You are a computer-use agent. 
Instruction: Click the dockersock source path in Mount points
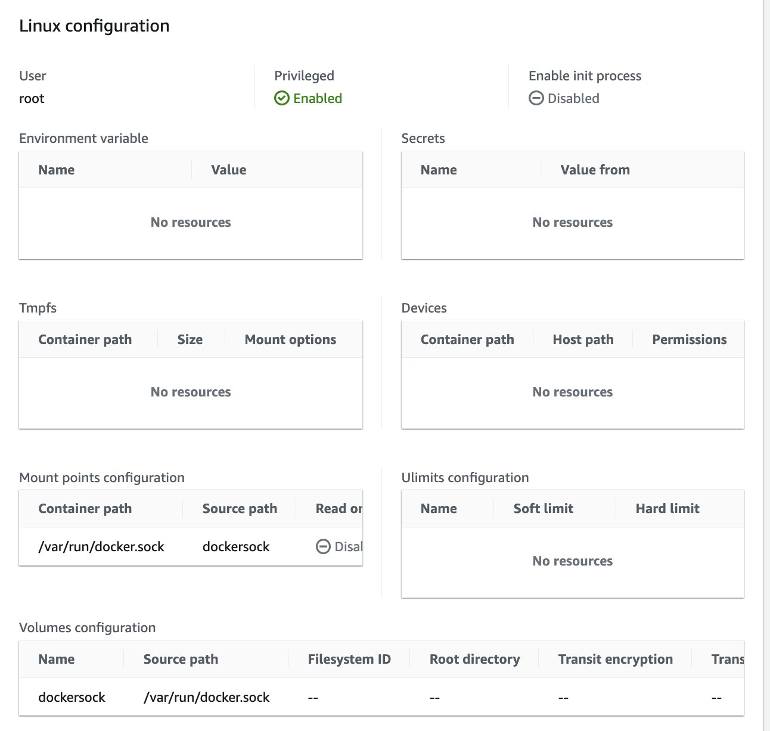coord(235,547)
